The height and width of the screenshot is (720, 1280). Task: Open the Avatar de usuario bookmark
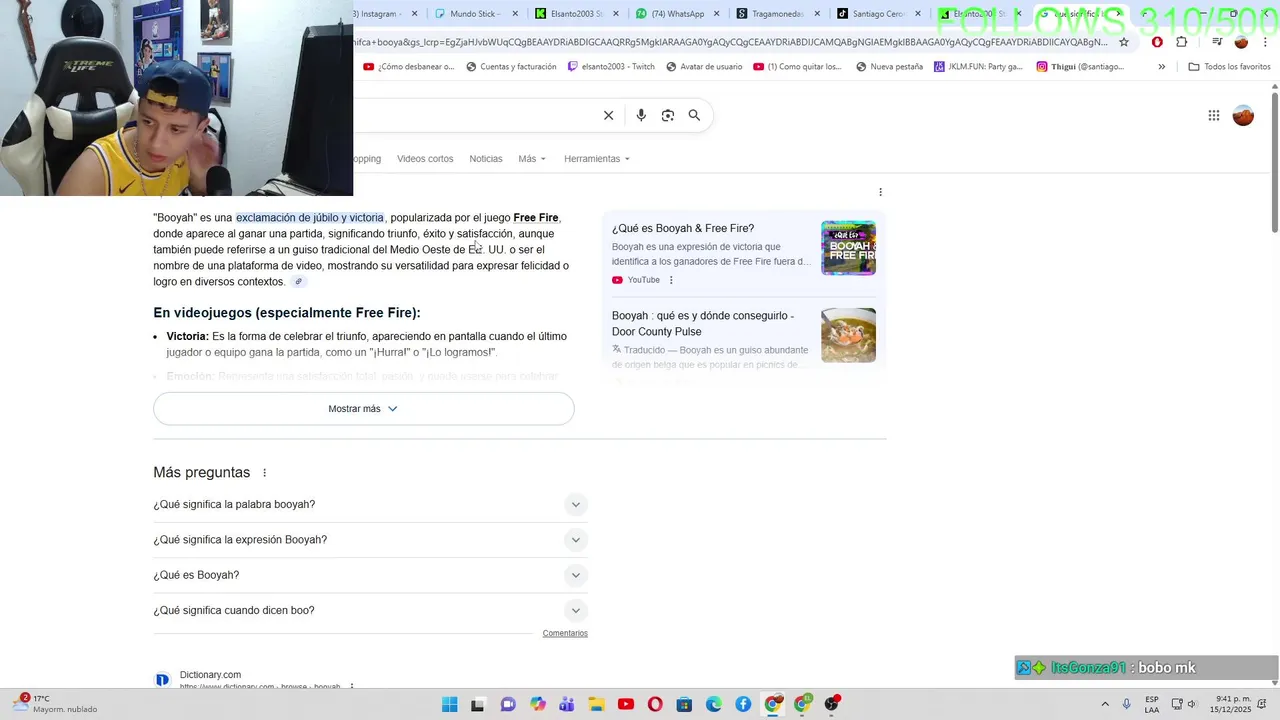(x=703, y=67)
